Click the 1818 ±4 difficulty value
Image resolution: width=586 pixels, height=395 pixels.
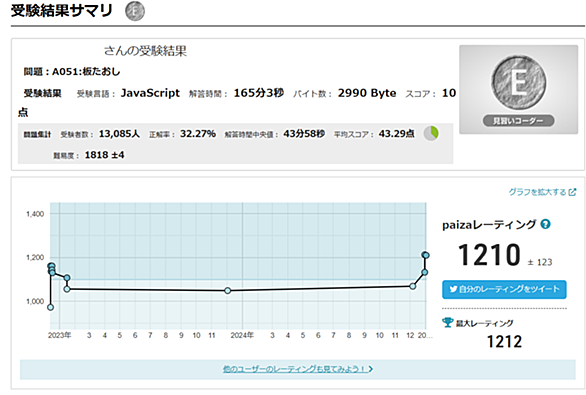tap(104, 155)
